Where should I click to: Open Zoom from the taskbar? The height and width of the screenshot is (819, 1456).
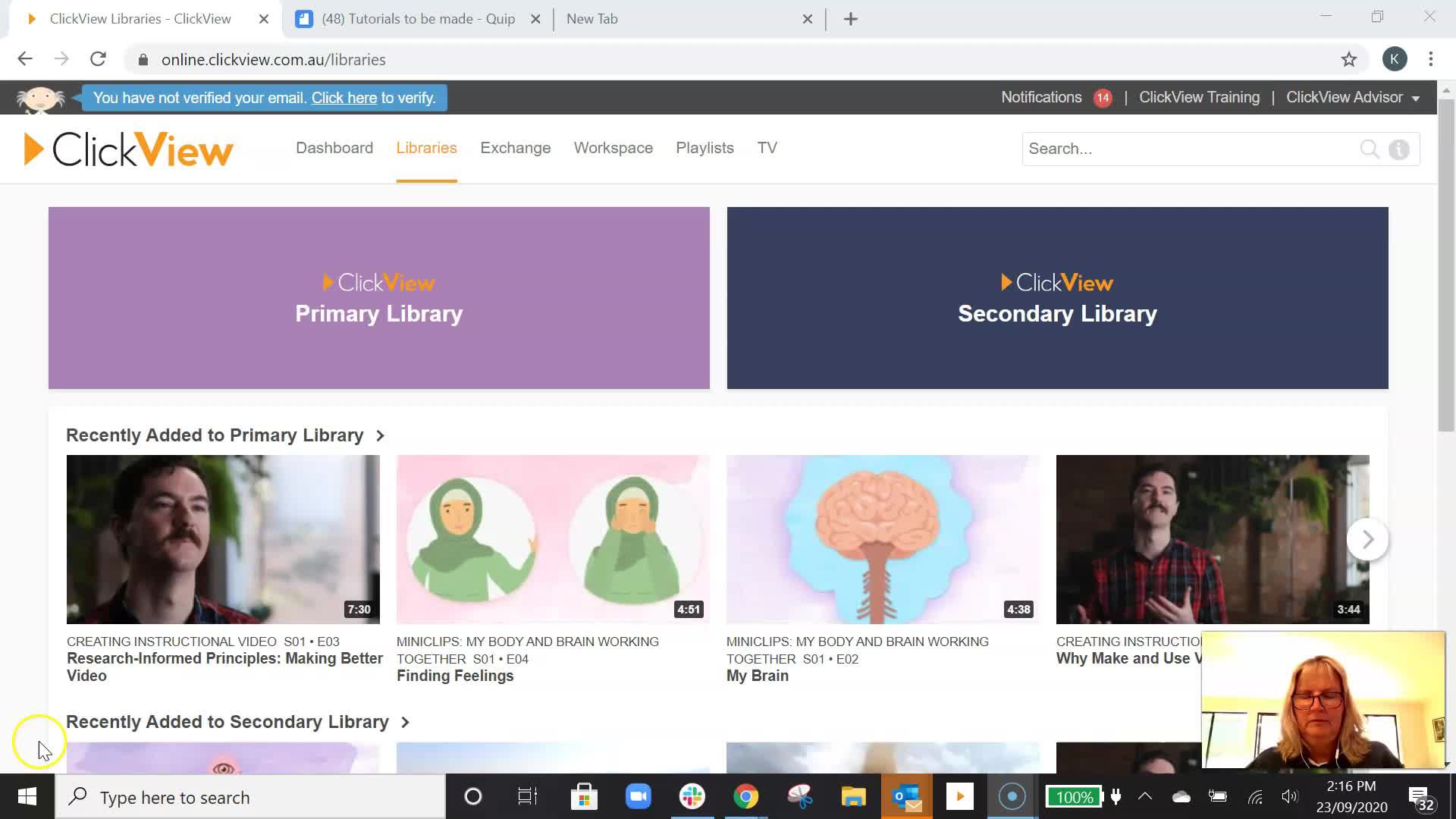(638, 796)
